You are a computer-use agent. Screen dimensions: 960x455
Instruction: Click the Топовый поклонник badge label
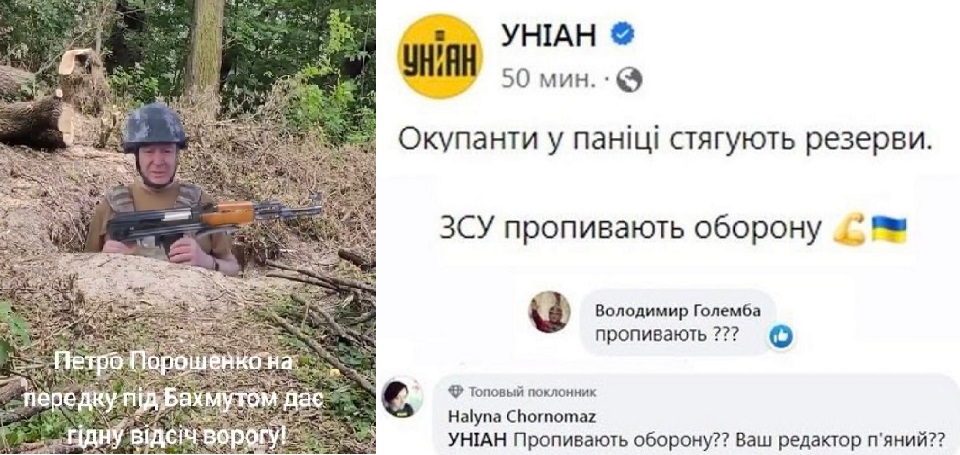pyautogui.click(x=531, y=393)
